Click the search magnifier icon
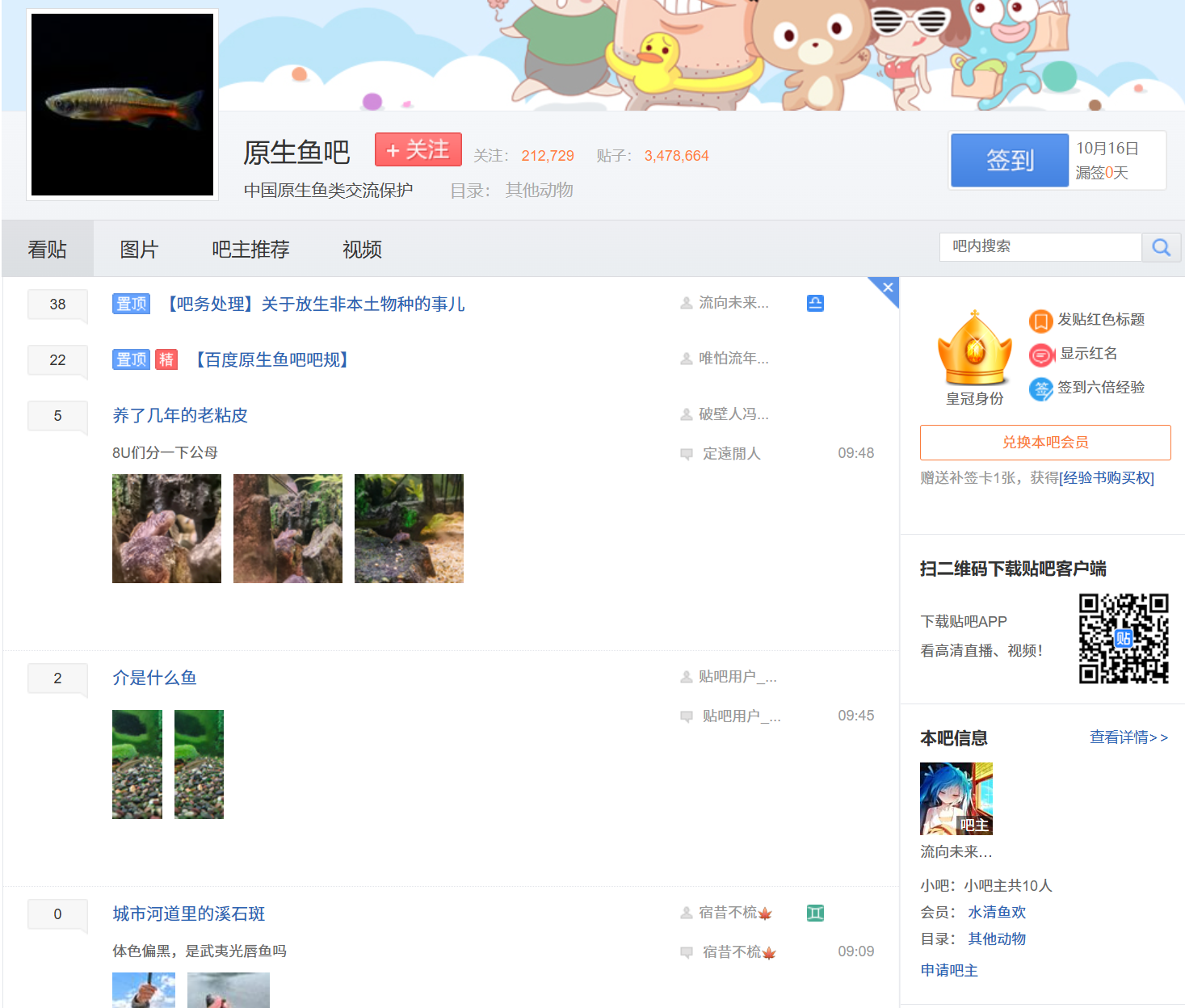This screenshot has height=1008, width=1185. point(1161,247)
